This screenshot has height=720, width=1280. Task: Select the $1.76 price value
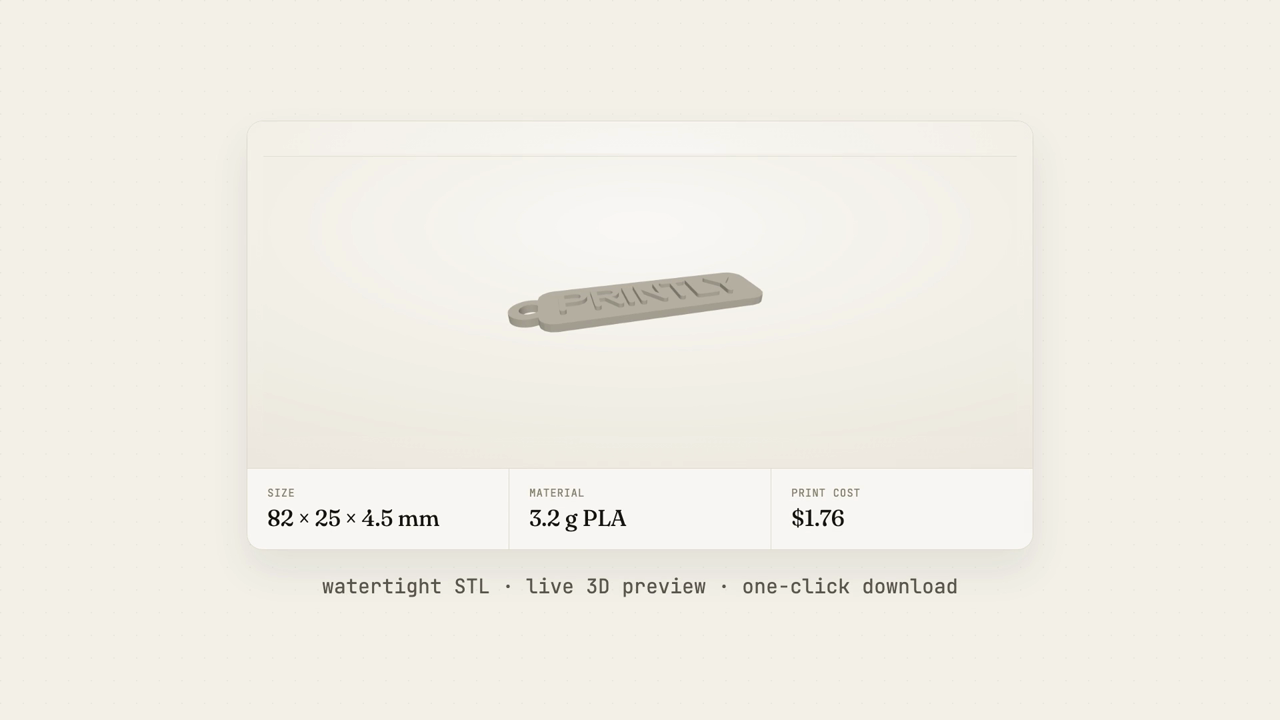pos(817,518)
